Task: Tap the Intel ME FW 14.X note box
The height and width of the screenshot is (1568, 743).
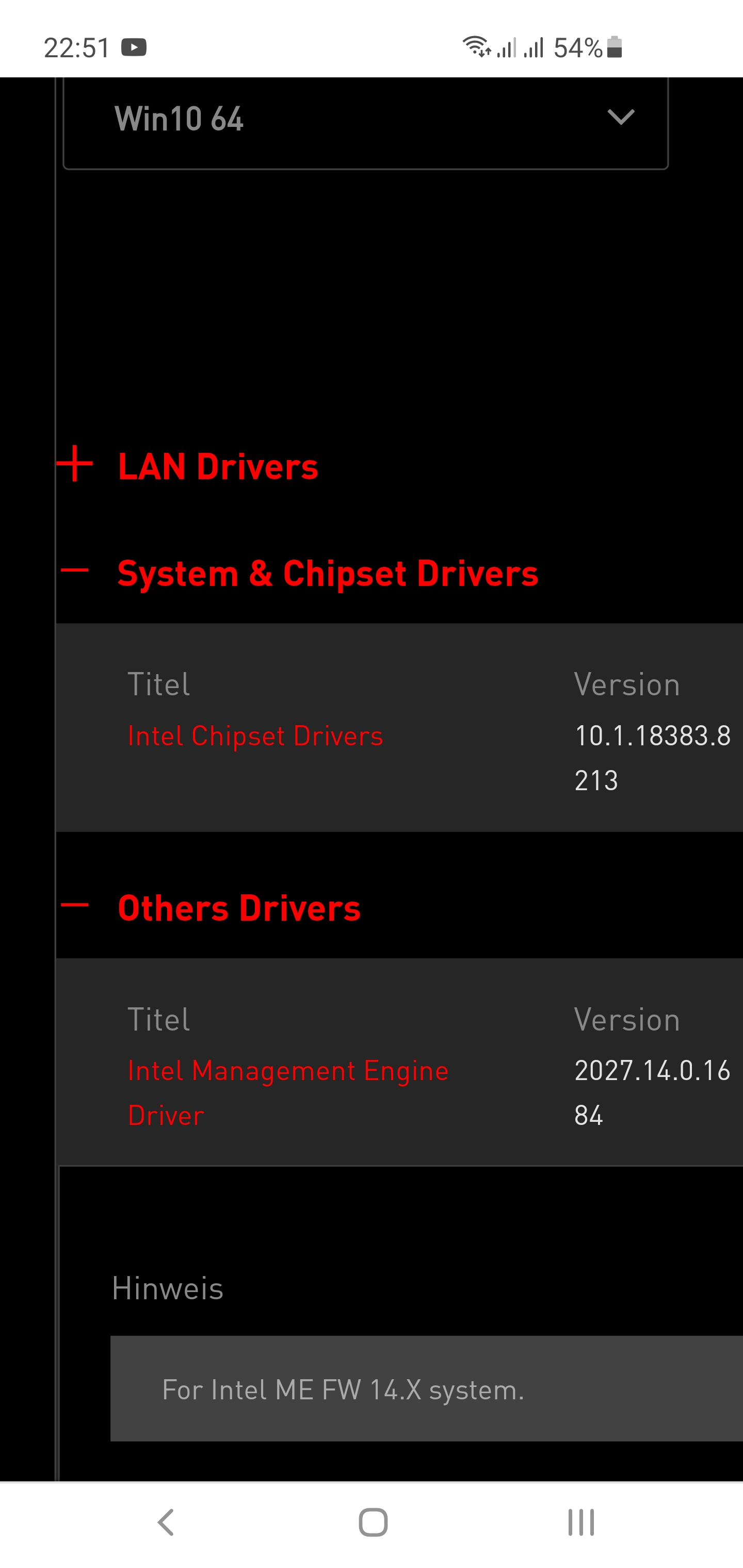Action: click(343, 1390)
